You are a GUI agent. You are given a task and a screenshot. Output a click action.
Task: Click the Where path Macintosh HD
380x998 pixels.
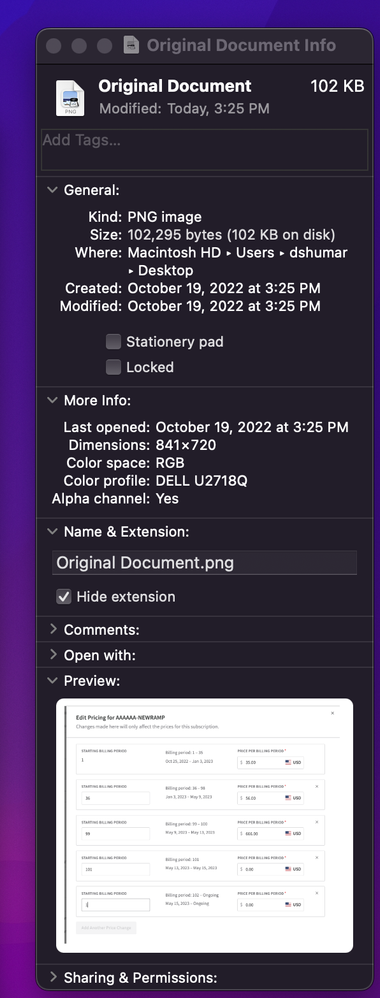point(174,253)
